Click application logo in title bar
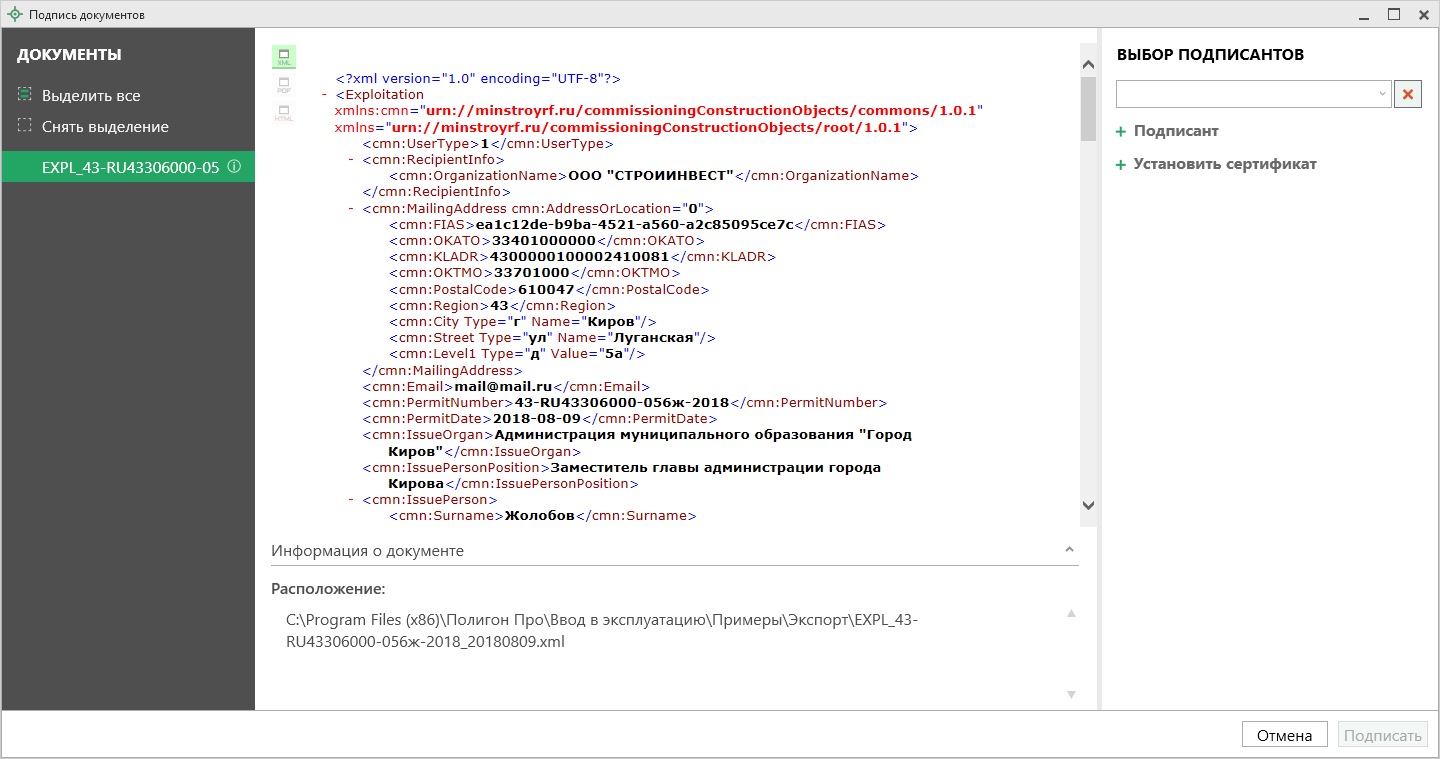The width and height of the screenshot is (1440, 759). pos(15,15)
